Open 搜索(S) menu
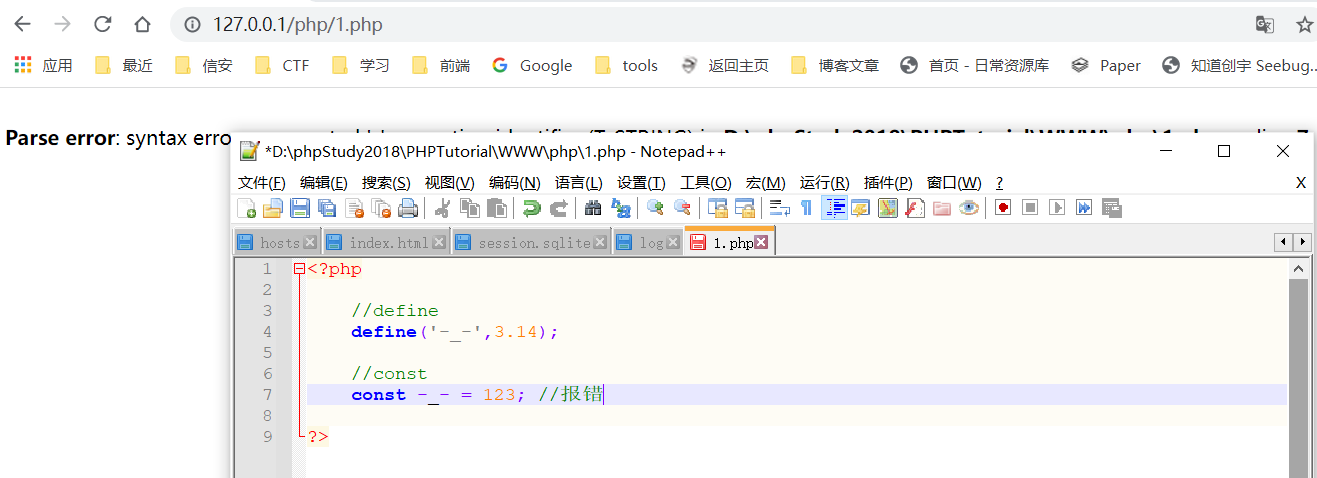This screenshot has width=1317, height=478. [x=386, y=183]
